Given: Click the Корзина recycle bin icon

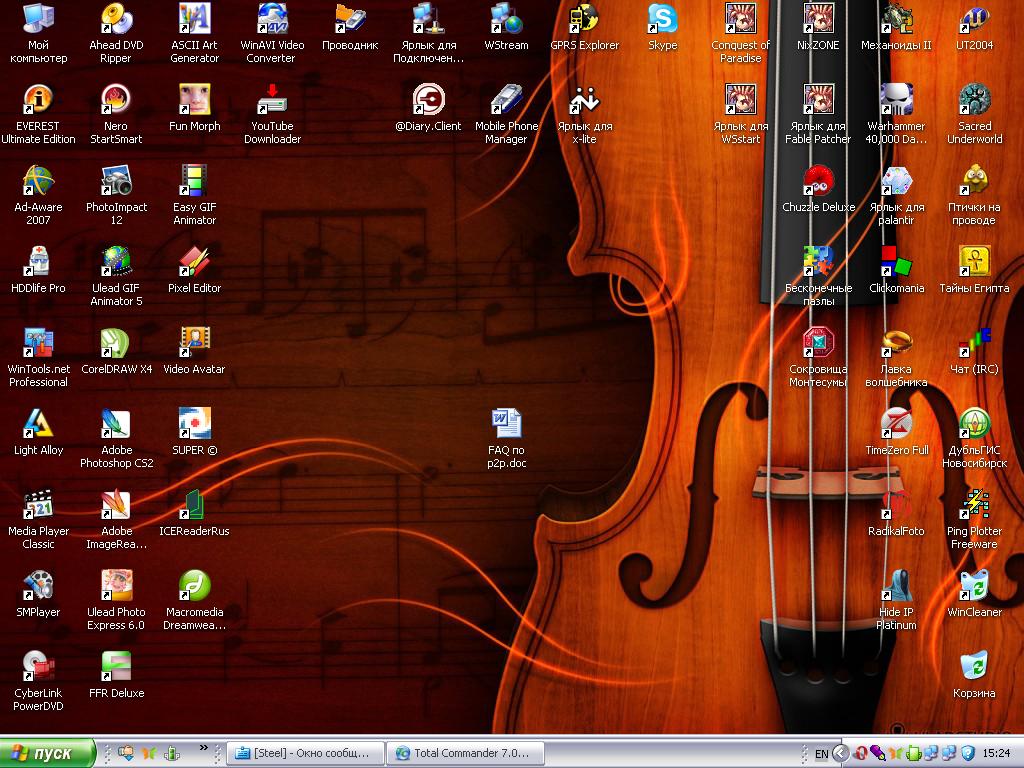Looking at the screenshot, I should tap(974, 667).
